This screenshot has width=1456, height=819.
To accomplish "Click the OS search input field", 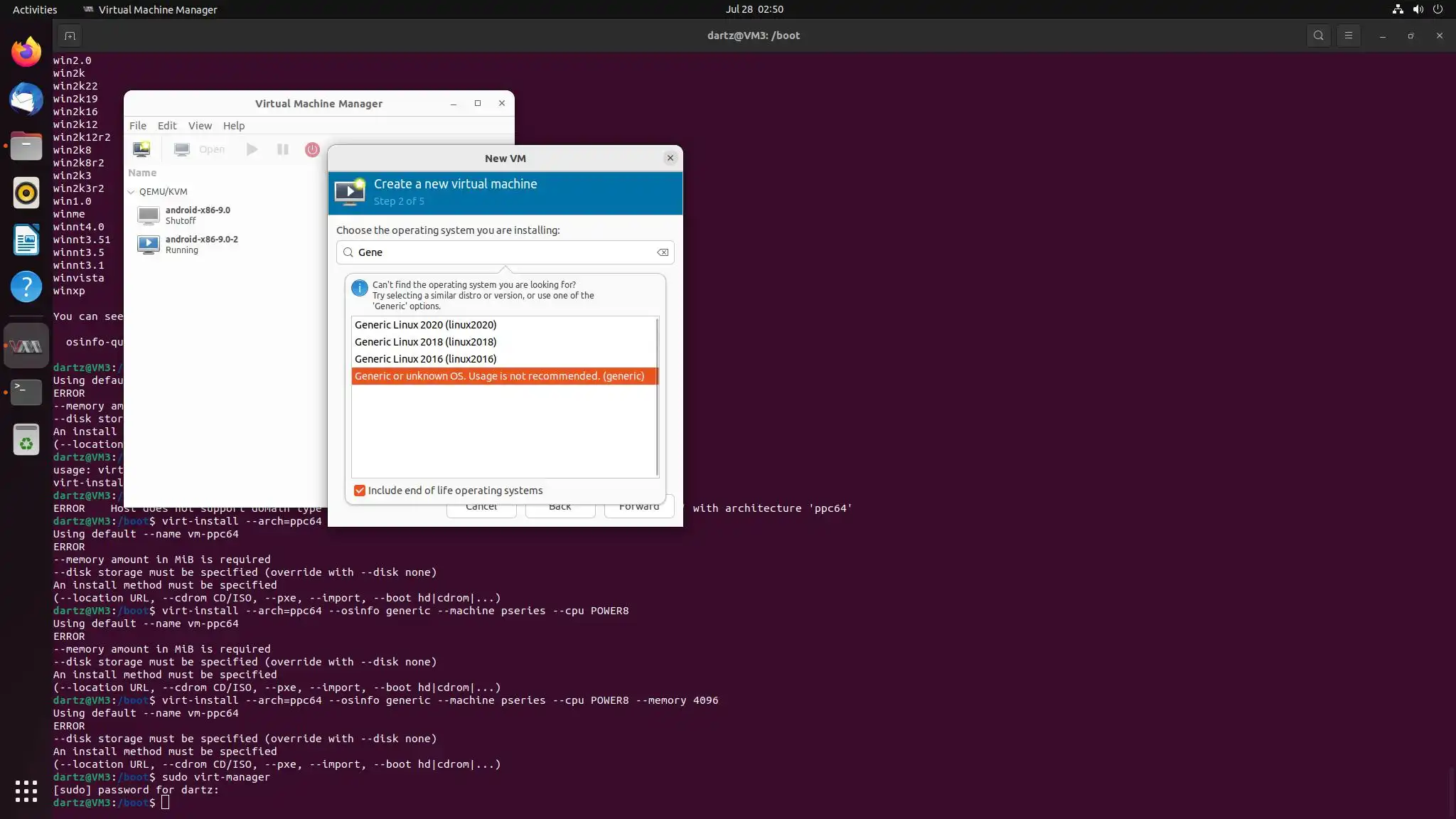I will click(505, 252).
